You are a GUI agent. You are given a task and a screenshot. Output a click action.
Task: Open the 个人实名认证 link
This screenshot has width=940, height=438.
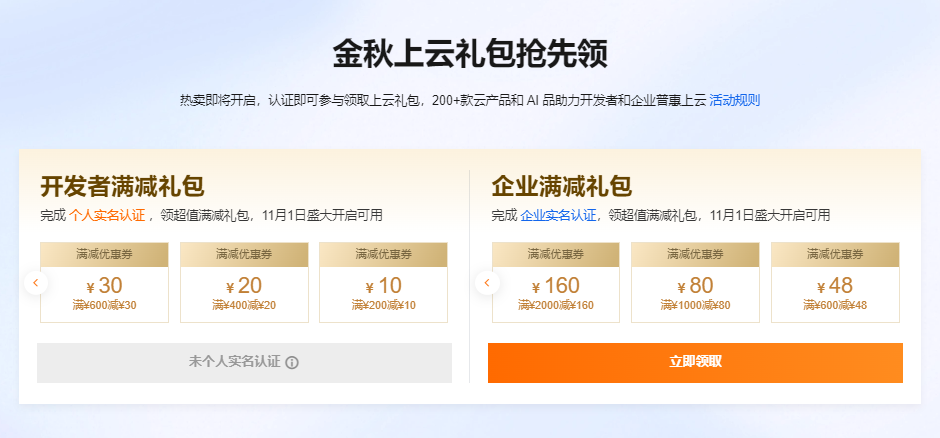click(107, 216)
